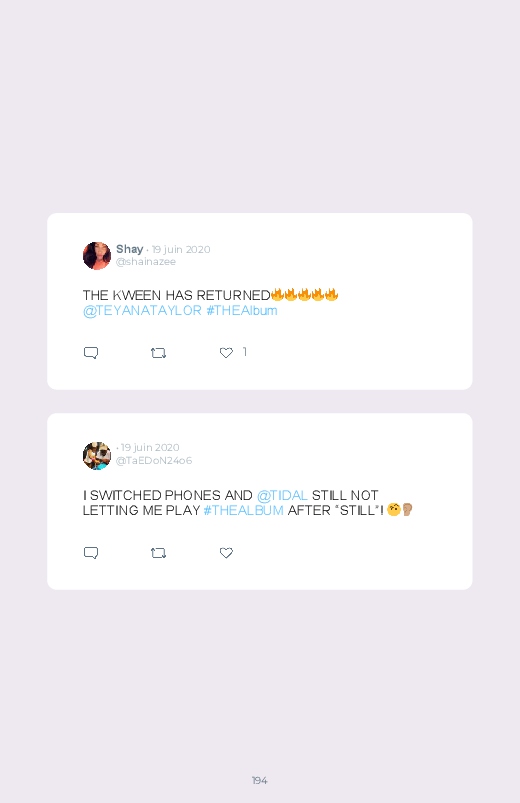Image resolution: width=520 pixels, height=803 pixels.
Task: Click the @shainazee handle
Action: [x=146, y=262]
